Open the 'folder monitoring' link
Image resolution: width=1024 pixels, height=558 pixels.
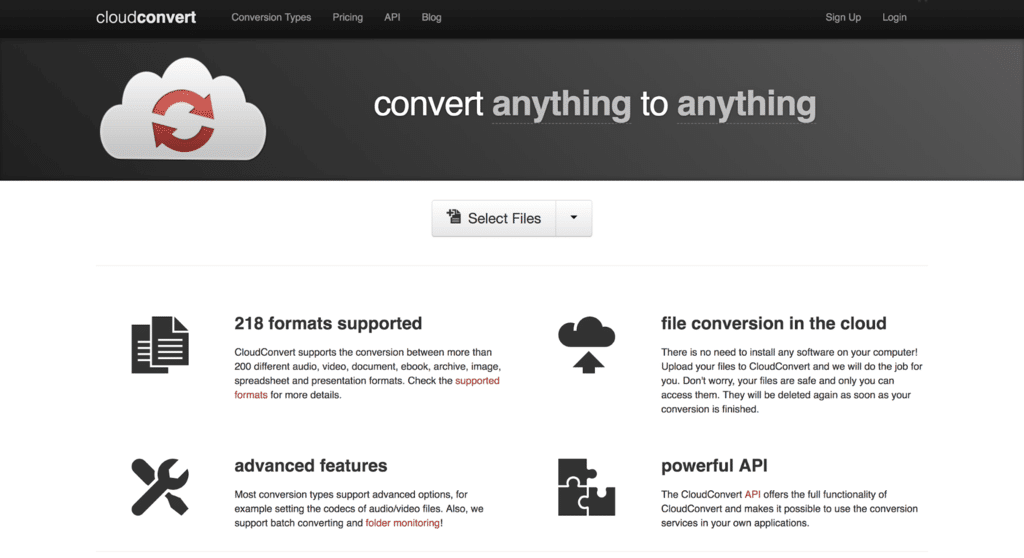pos(402,523)
